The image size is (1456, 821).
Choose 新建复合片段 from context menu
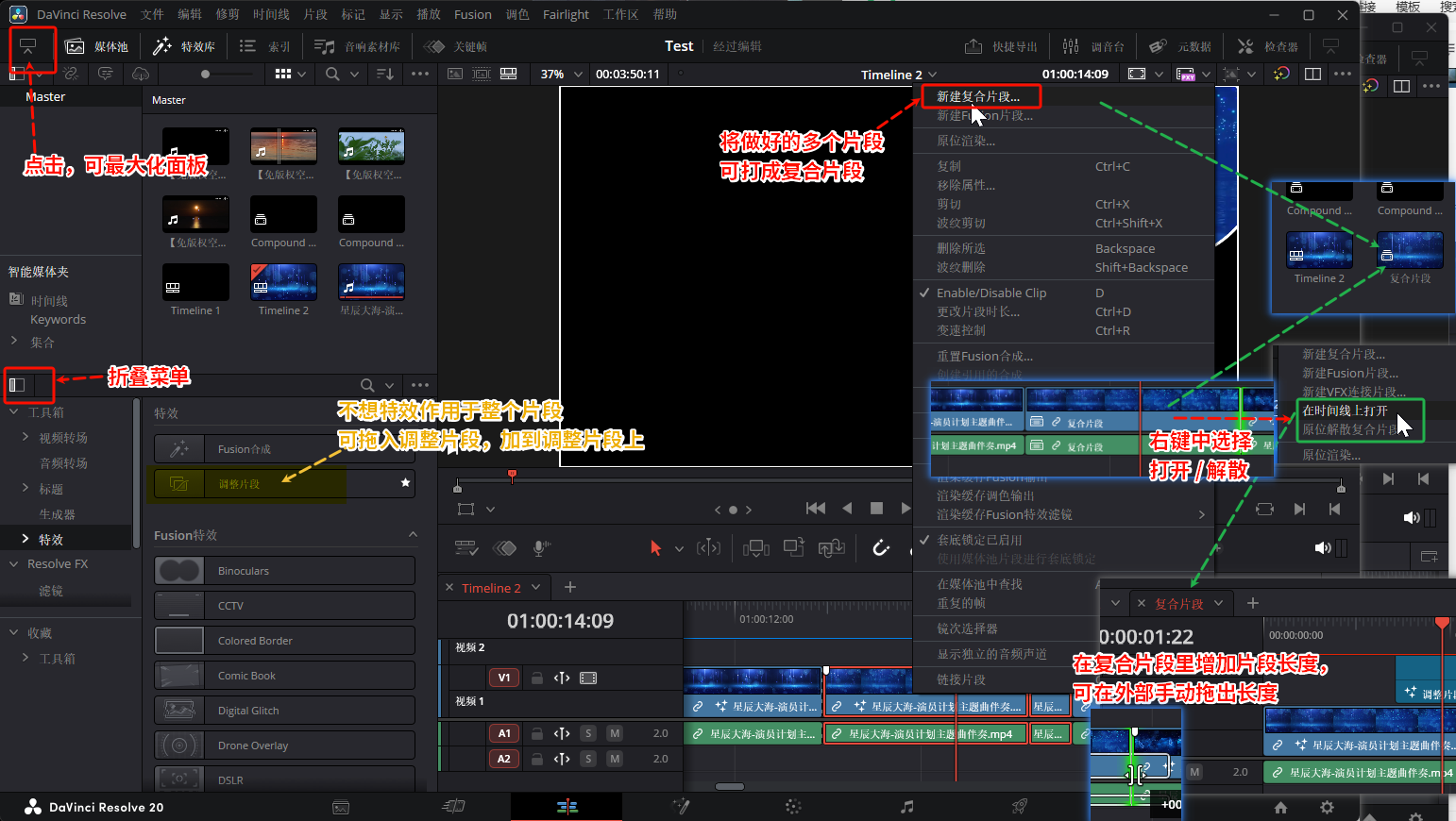tap(980, 96)
